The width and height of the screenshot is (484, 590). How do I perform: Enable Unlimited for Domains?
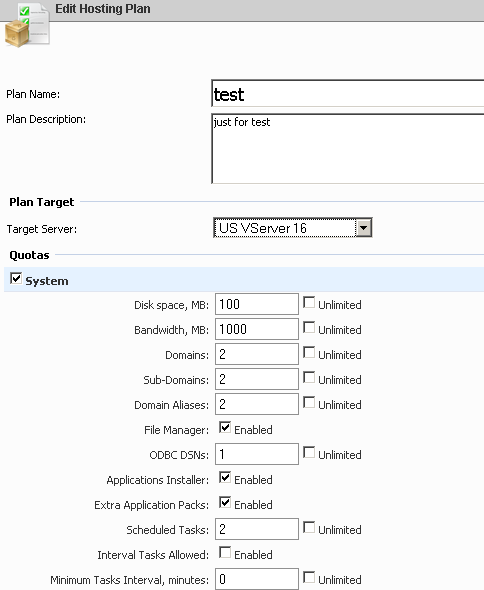pyautogui.click(x=309, y=353)
